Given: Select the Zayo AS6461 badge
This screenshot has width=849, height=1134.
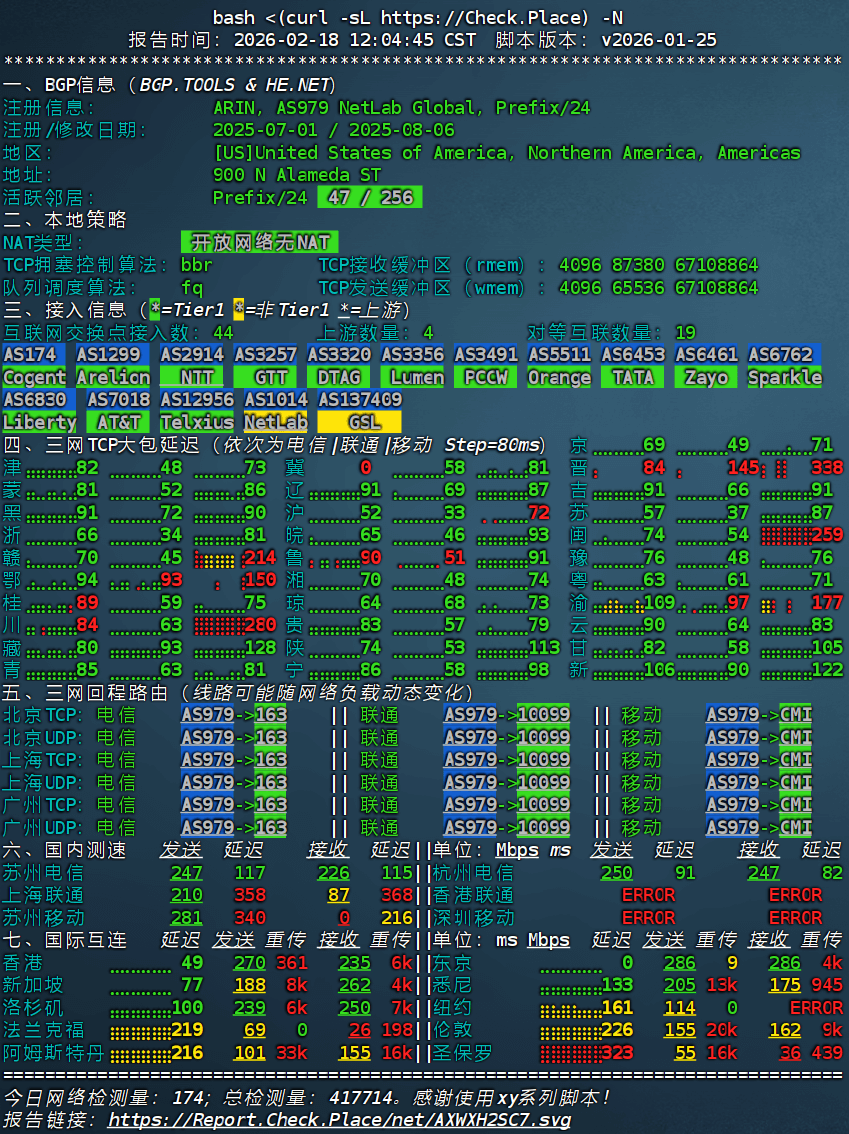Looking at the screenshot, I should [705, 377].
